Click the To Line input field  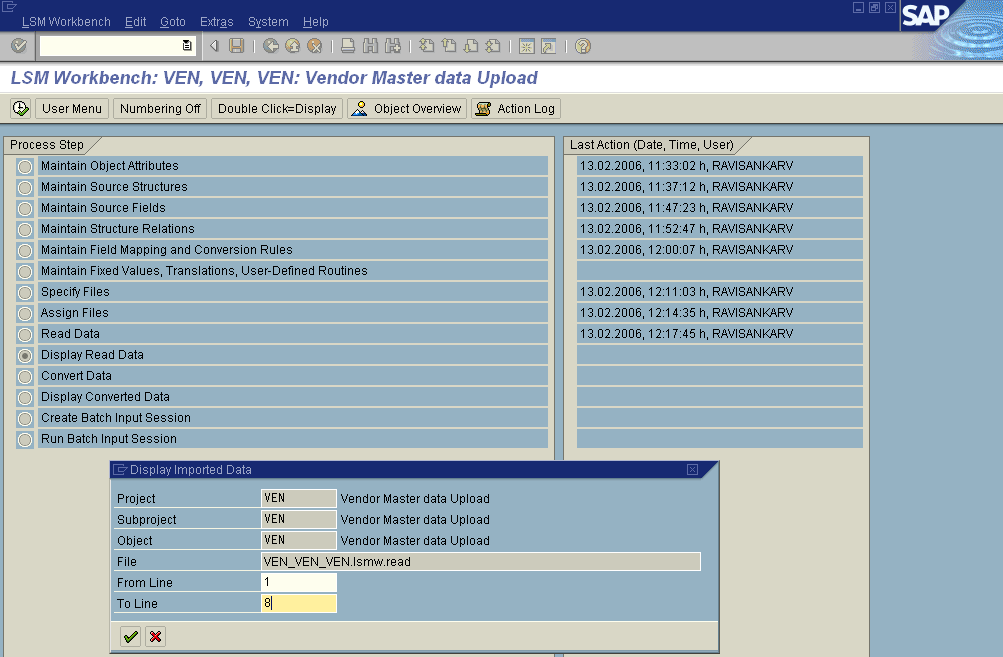[x=298, y=603]
